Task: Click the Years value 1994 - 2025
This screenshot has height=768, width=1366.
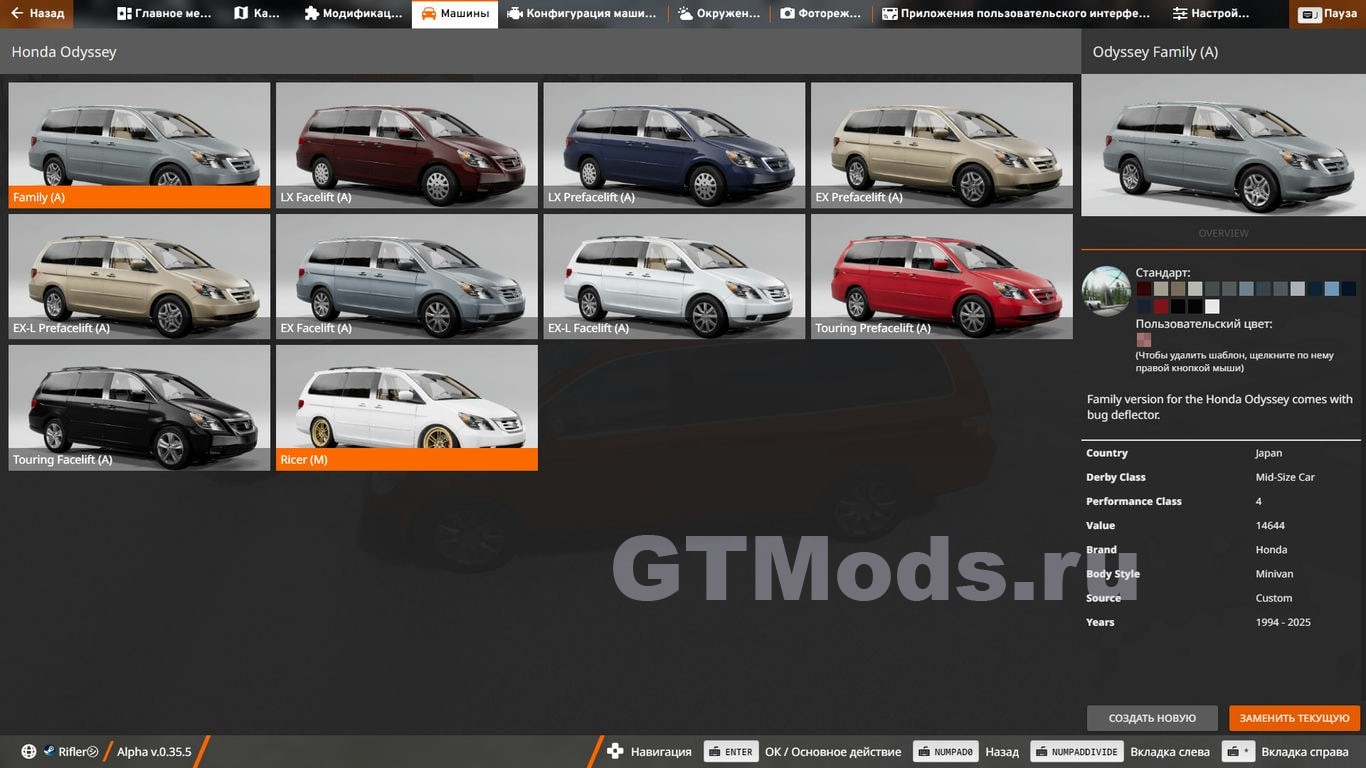Action: [x=1283, y=622]
